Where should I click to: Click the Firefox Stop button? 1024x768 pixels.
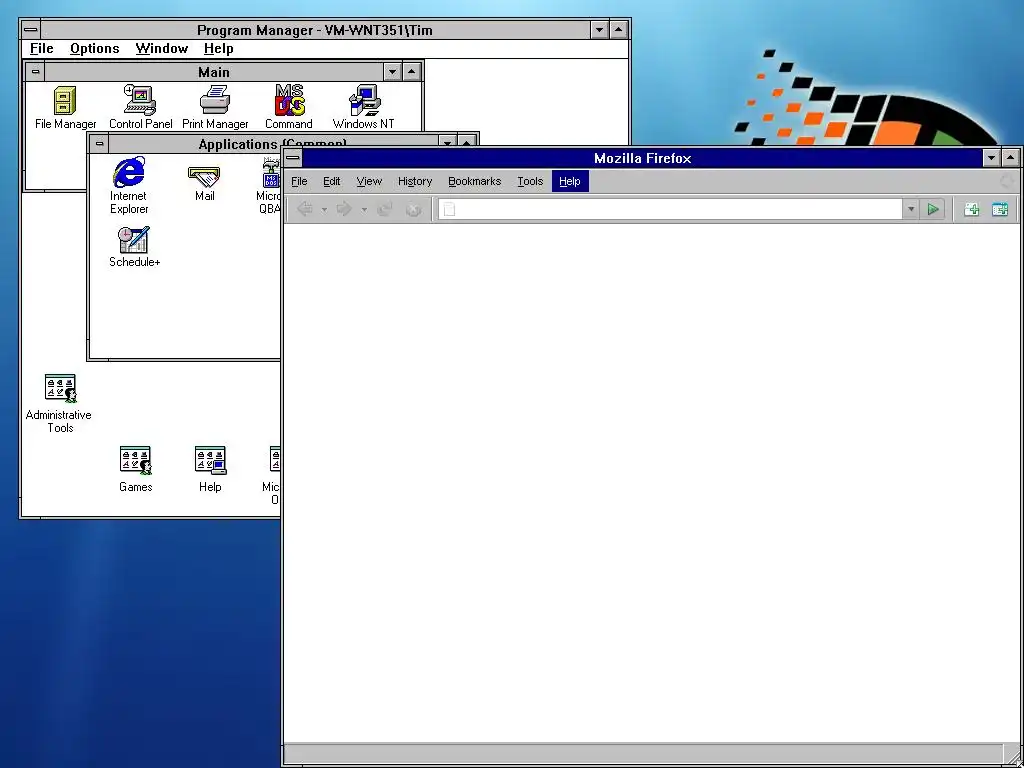pyautogui.click(x=413, y=209)
